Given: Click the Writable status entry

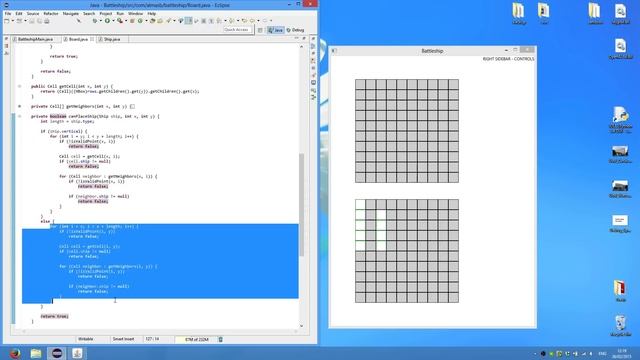Looking at the screenshot, I should (86, 339).
